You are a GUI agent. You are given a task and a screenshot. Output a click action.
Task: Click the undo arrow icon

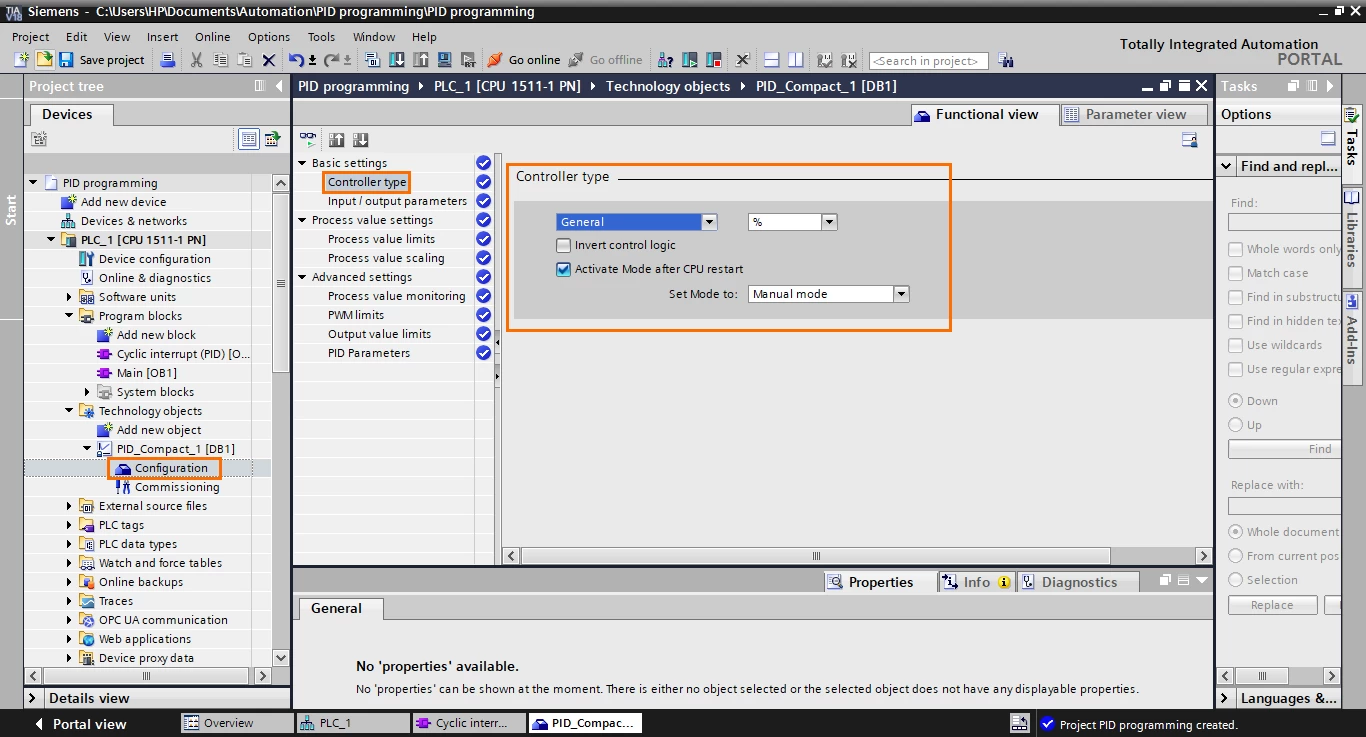(x=296, y=60)
